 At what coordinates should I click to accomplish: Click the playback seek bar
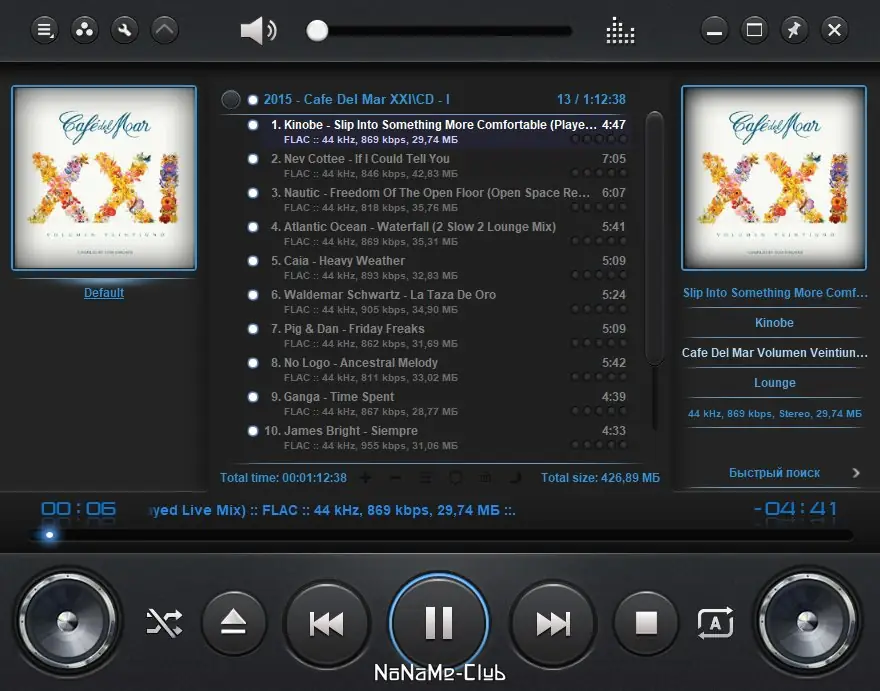(x=442, y=535)
